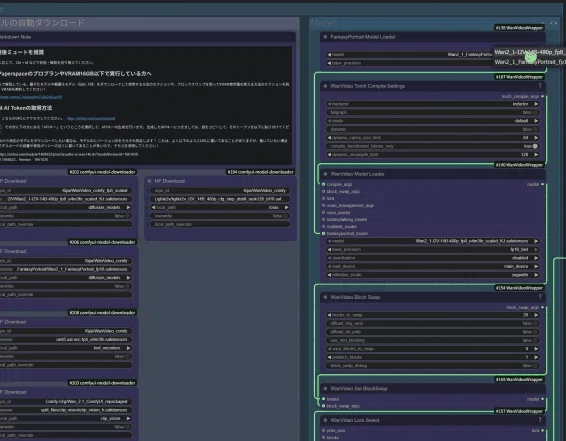Collapse the FantasyPortrait Model Loader node dot

(x=325, y=37)
